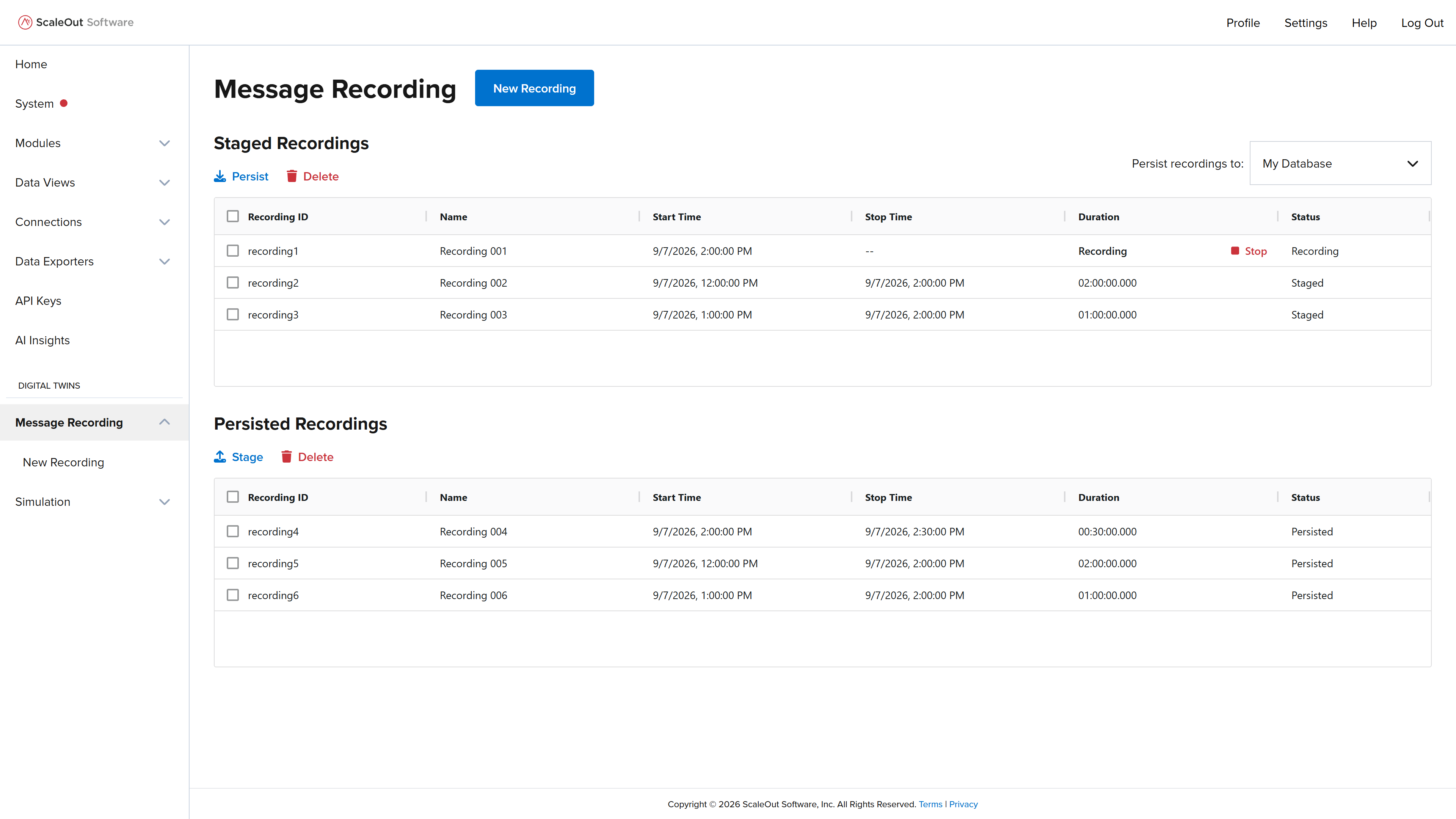The width and height of the screenshot is (1456, 819).
Task: Check the recording1 row checkbox
Action: click(233, 250)
